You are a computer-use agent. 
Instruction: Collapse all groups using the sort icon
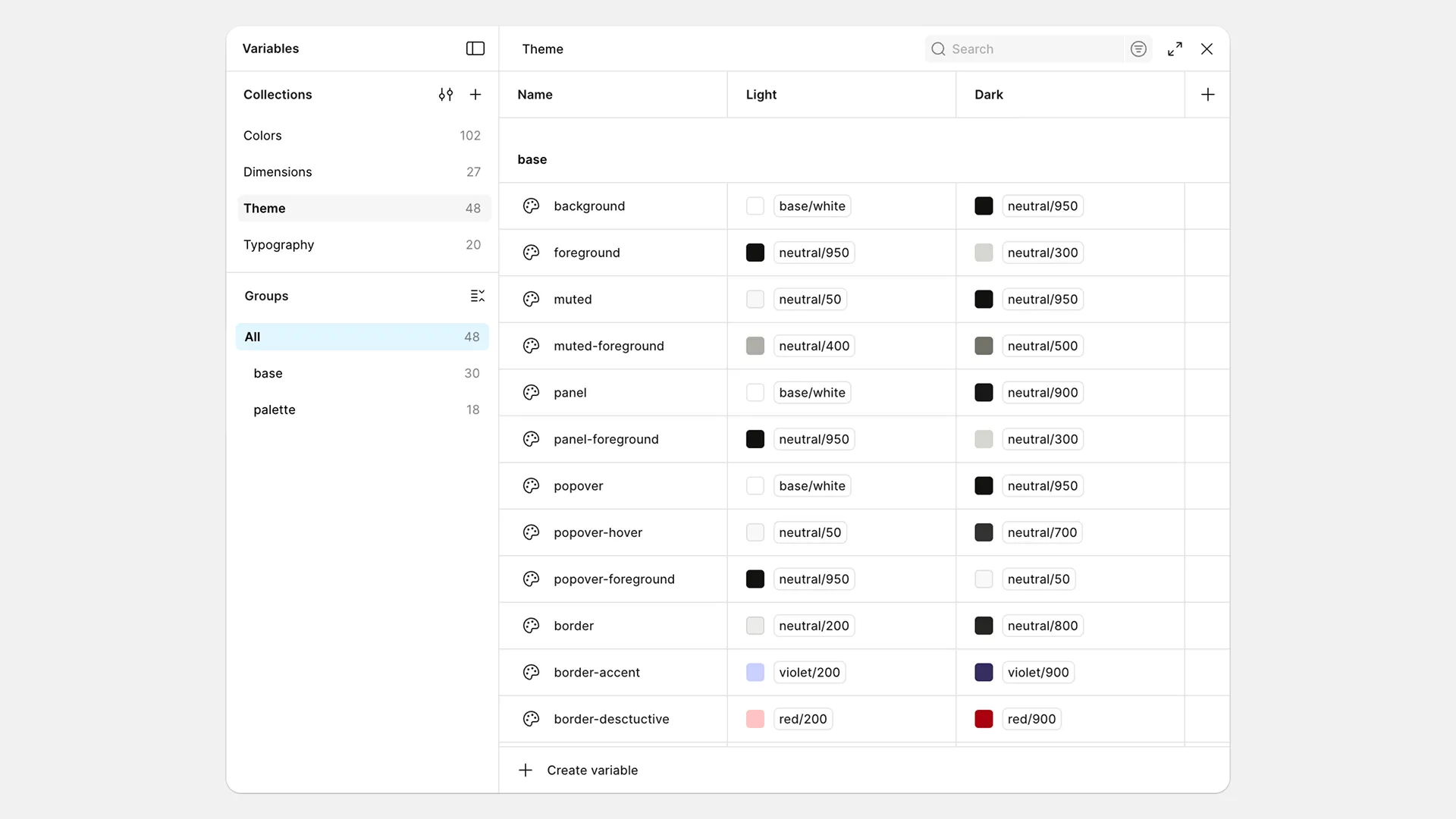[477, 296]
